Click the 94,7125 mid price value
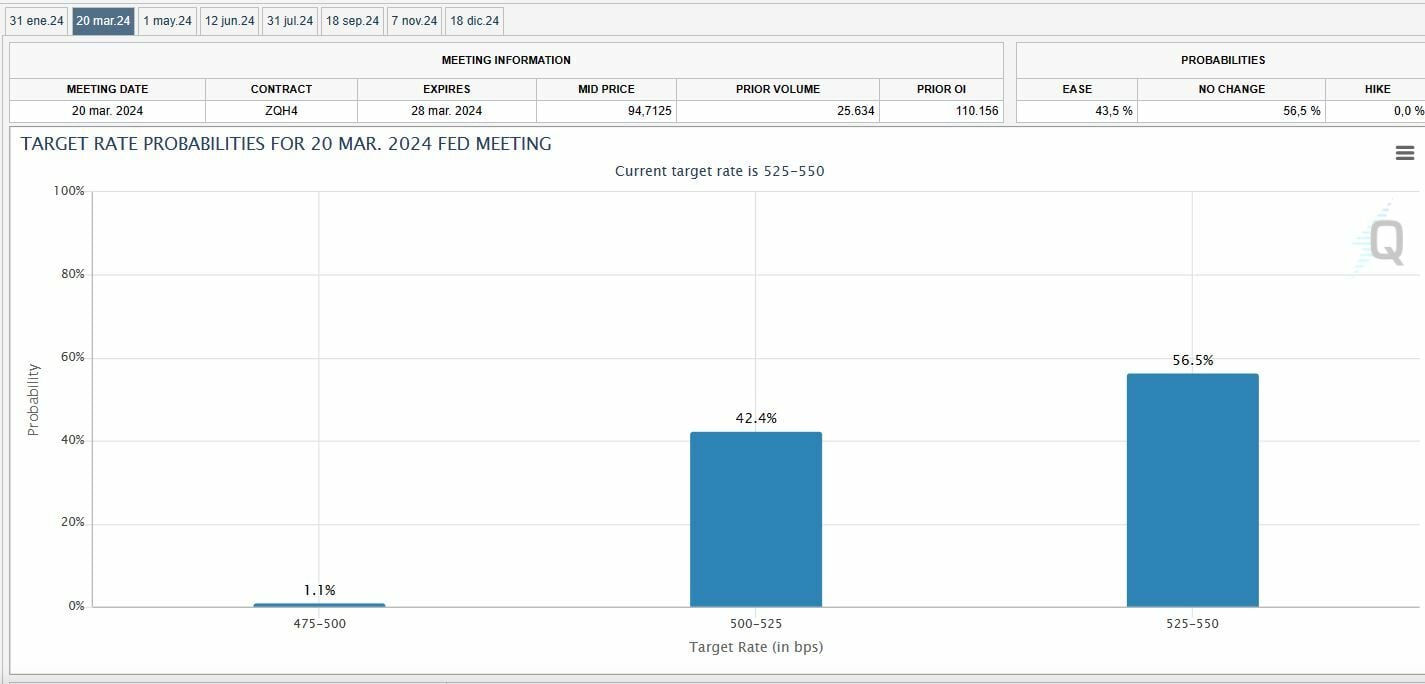Image resolution: width=1425 pixels, height=684 pixels. (x=649, y=111)
